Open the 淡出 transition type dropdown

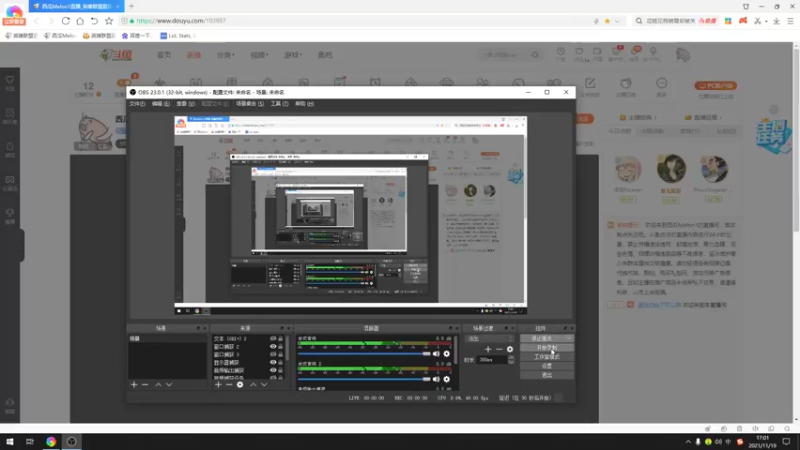[x=490, y=339]
